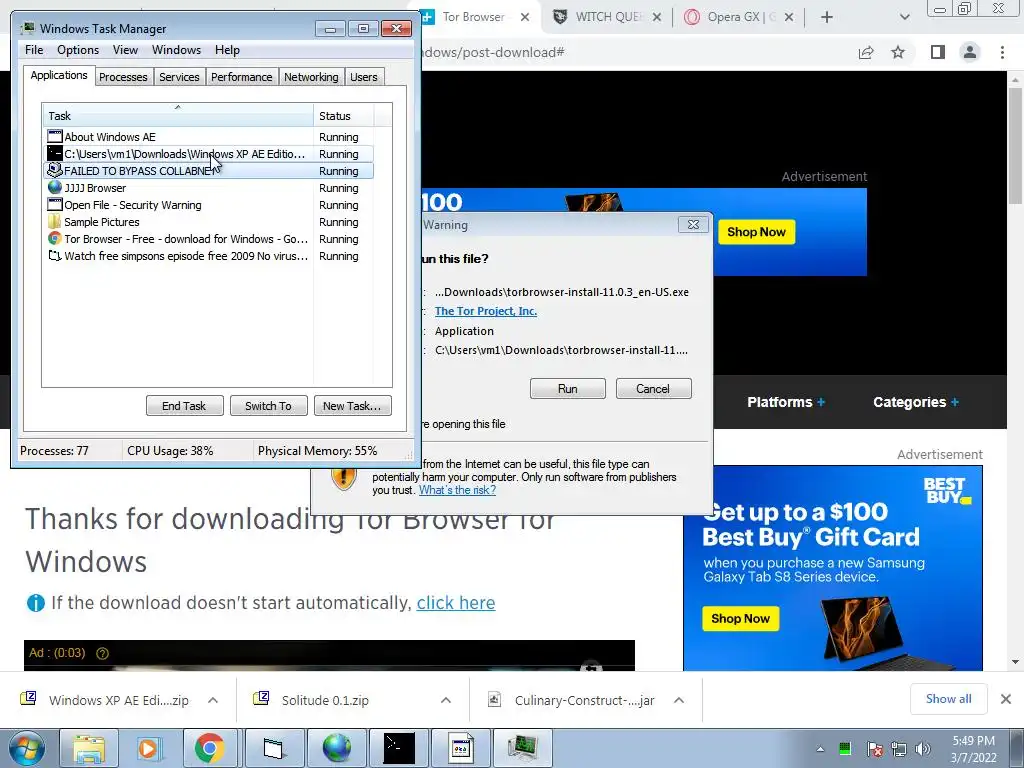Open the Windows Start orb

tap(26, 748)
